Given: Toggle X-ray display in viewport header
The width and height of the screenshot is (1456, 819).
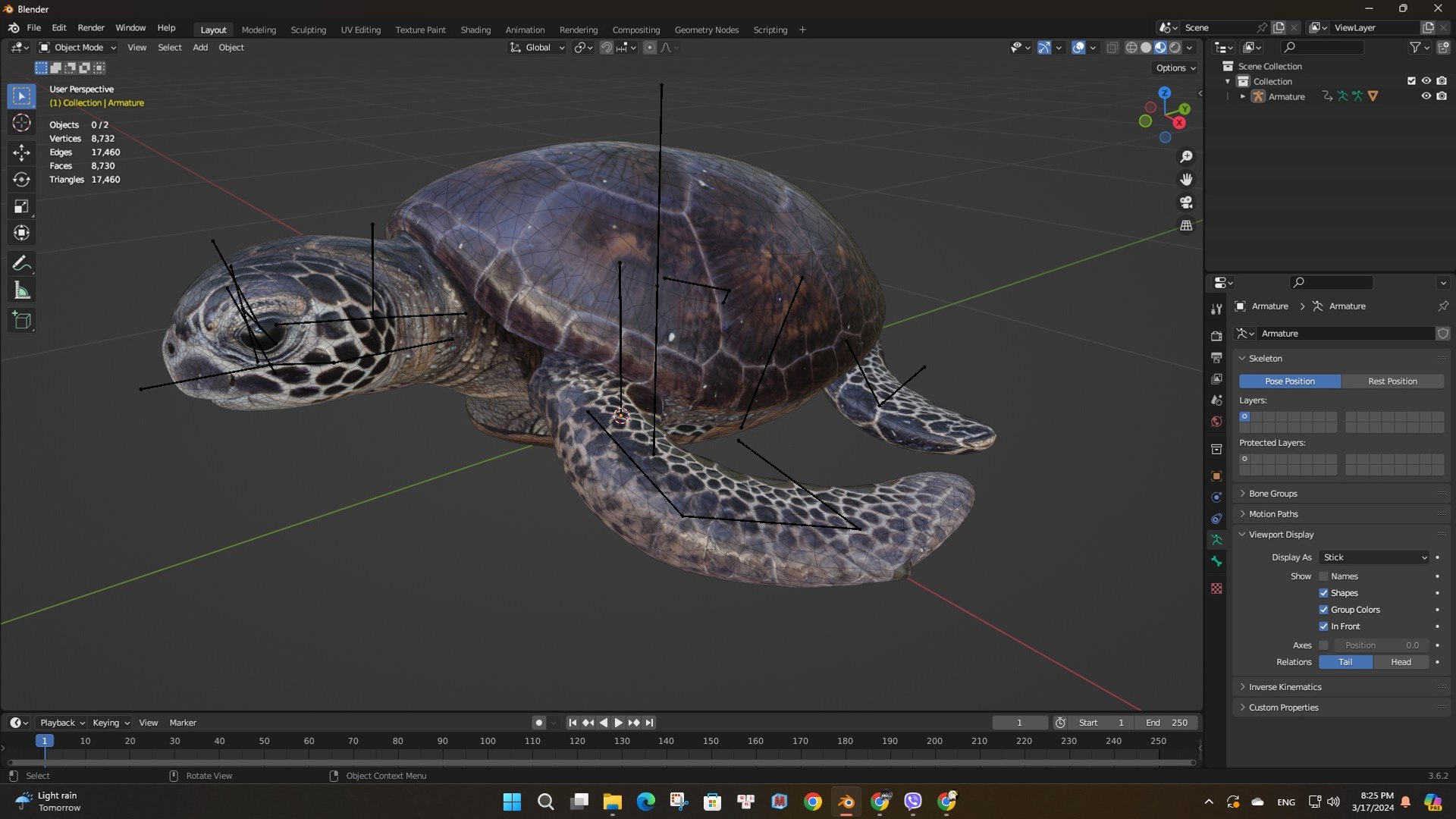Looking at the screenshot, I should click(1112, 47).
